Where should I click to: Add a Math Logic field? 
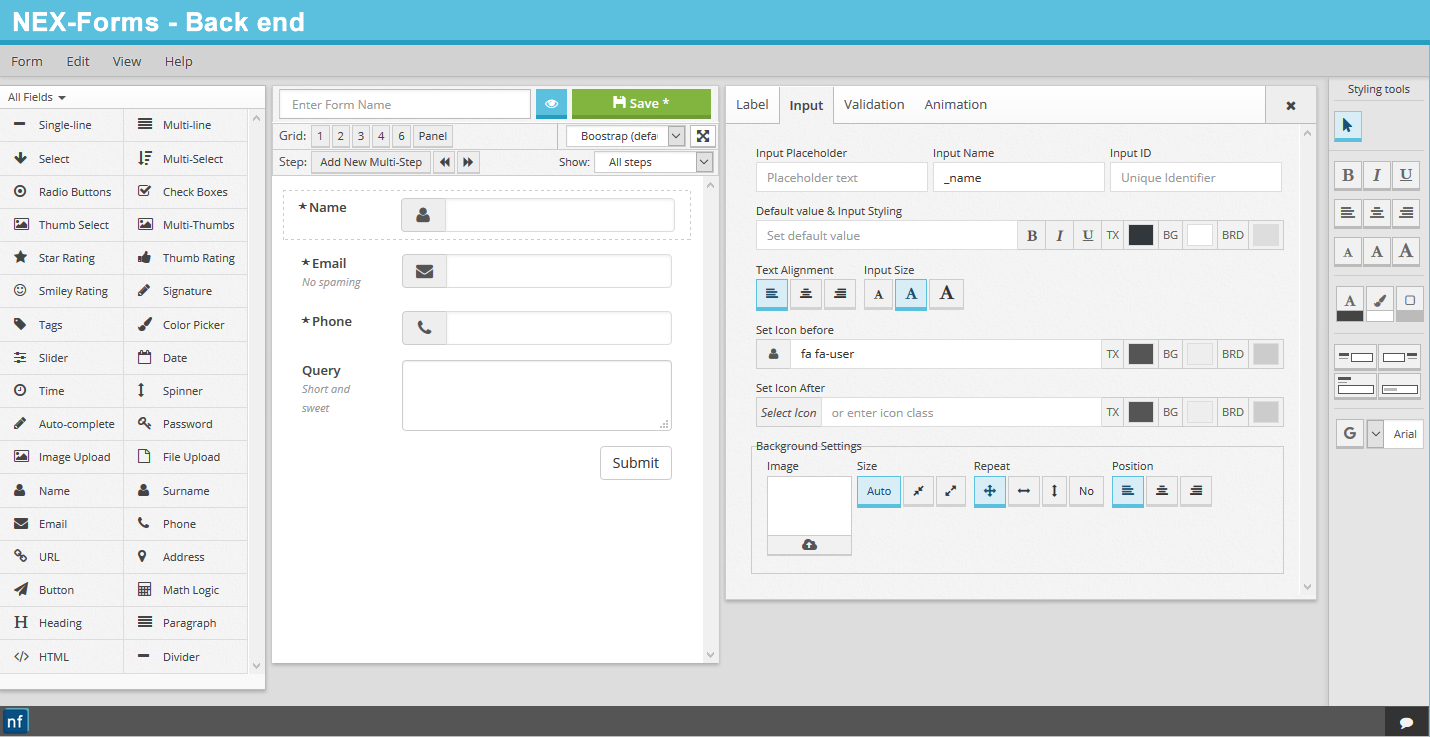click(x=186, y=590)
